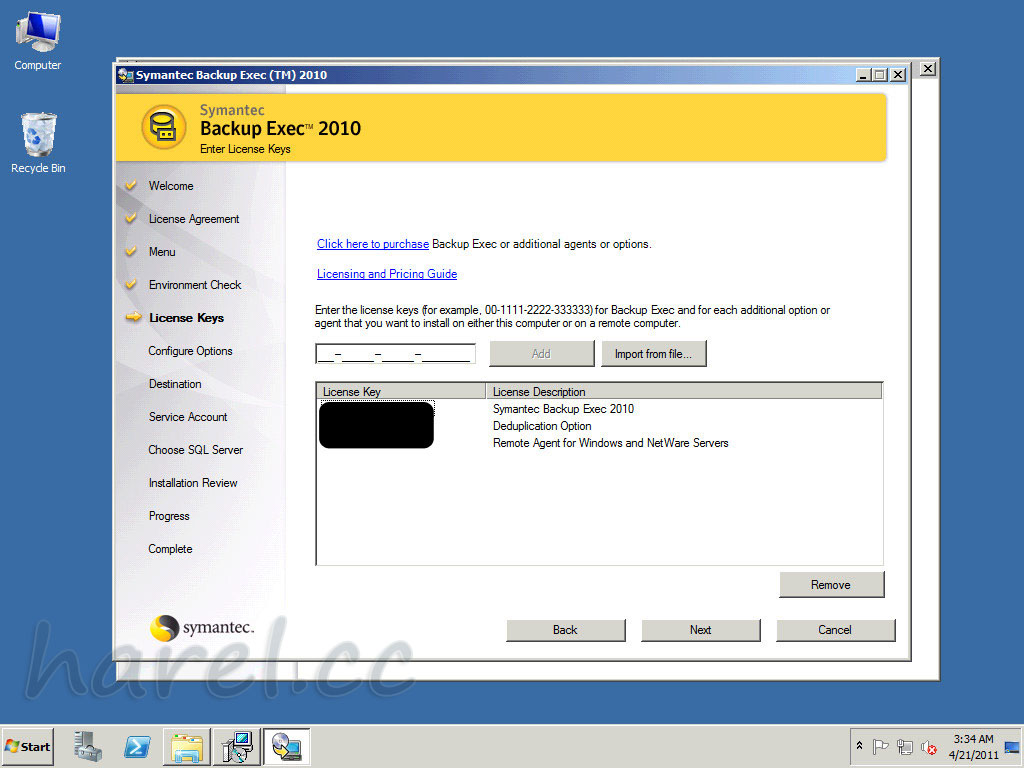Click the Installation Review step
The image size is (1024, 768).
click(x=193, y=483)
